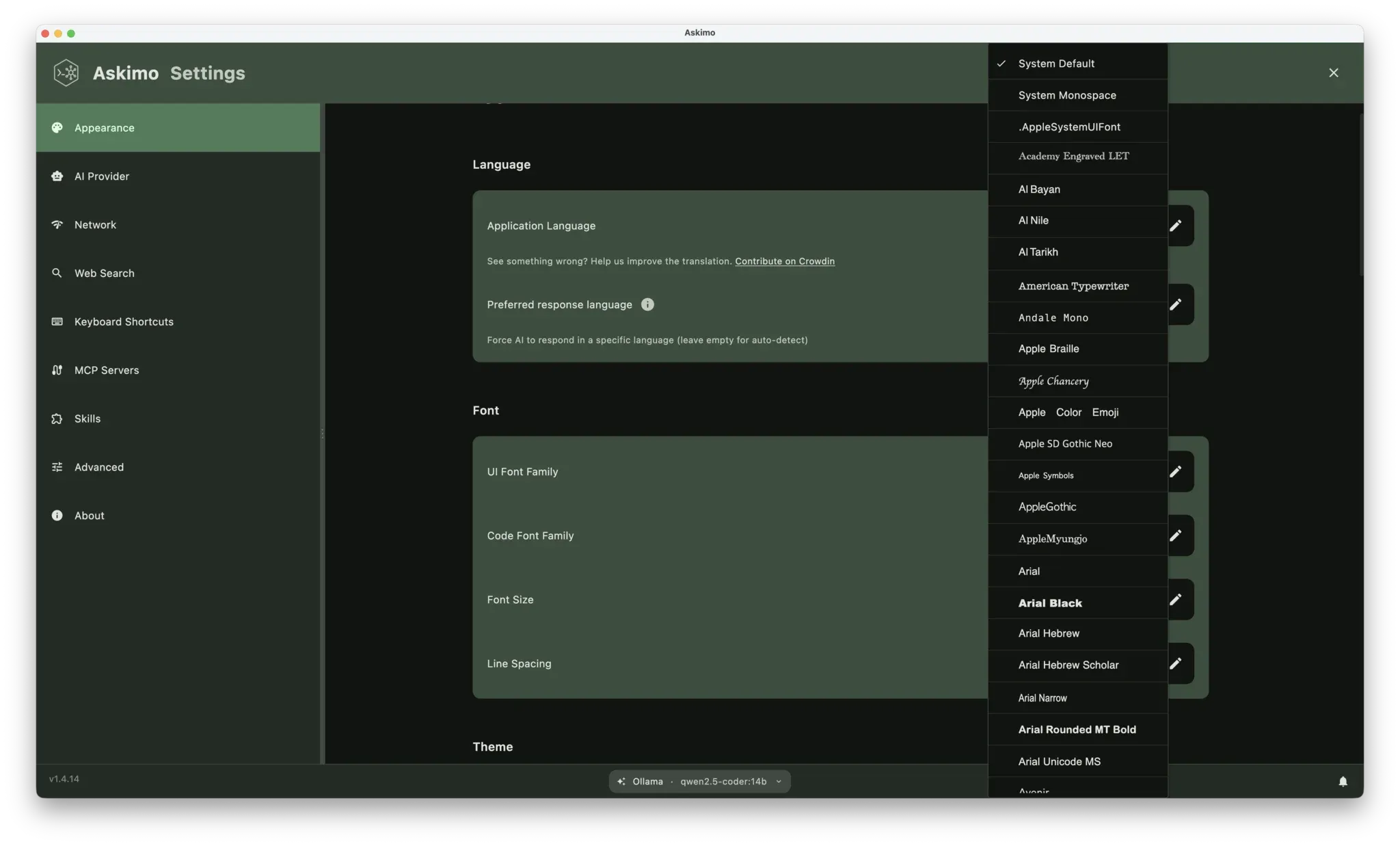
Task: Click the sparkle icon beside Ollama
Action: [x=621, y=782]
